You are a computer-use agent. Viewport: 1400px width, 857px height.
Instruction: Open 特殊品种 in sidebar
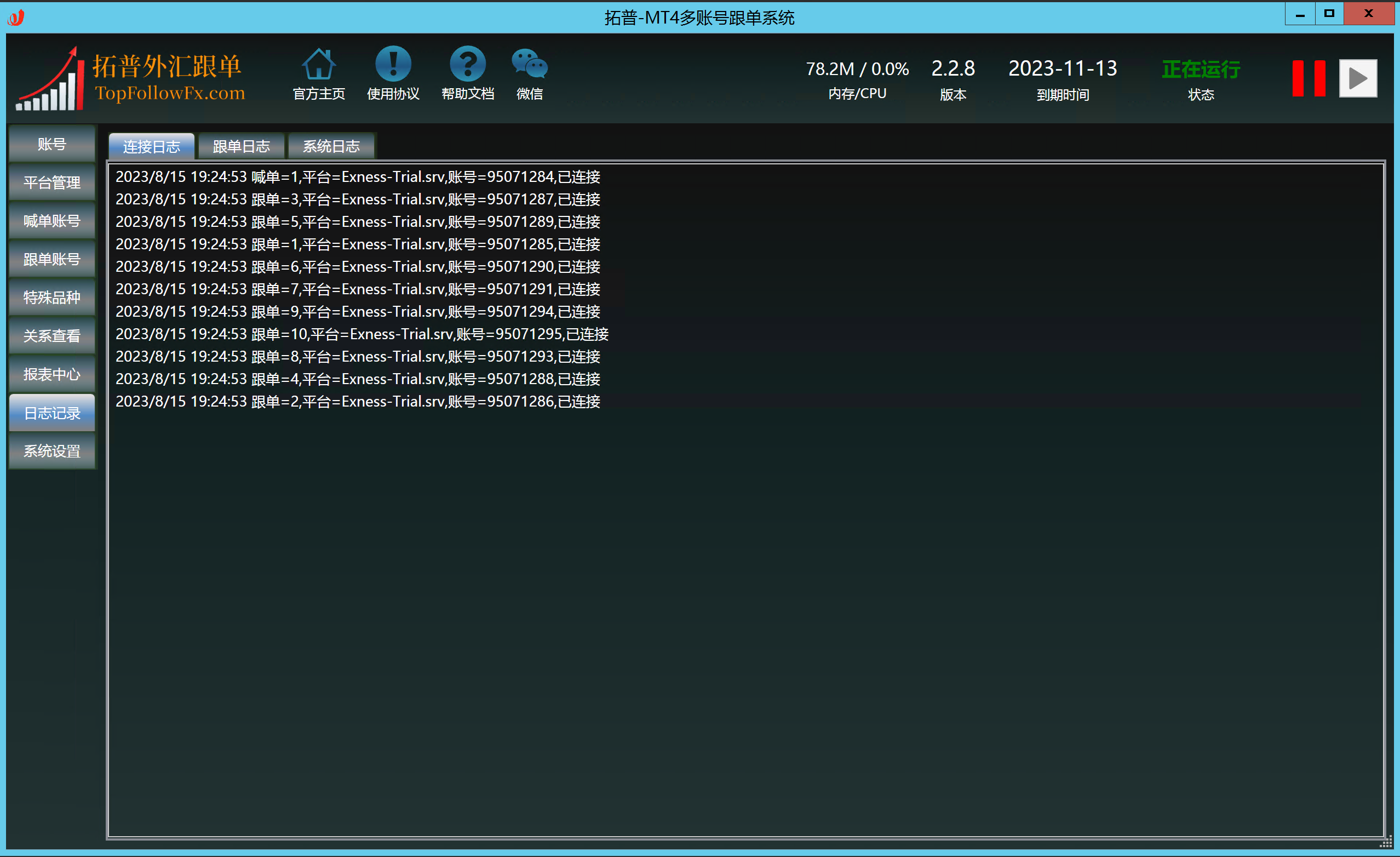(51, 298)
